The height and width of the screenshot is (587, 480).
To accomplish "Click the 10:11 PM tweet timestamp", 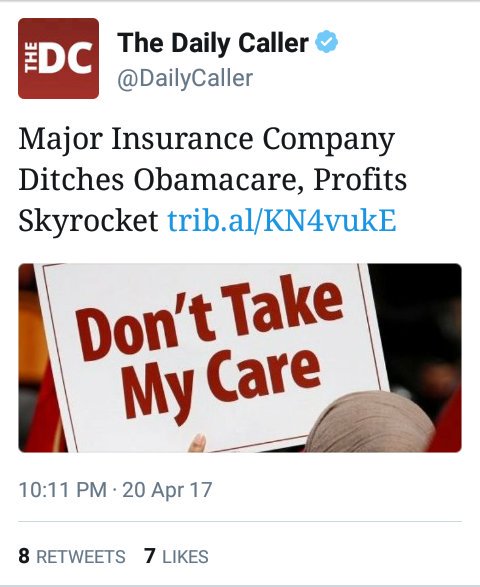I will tap(63, 490).
